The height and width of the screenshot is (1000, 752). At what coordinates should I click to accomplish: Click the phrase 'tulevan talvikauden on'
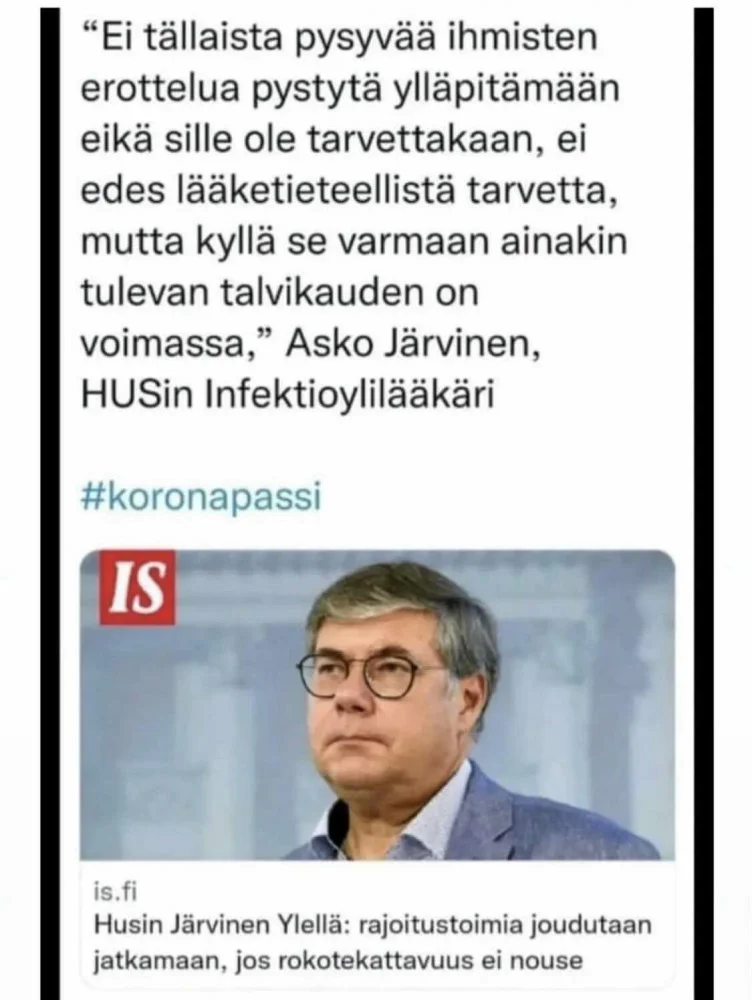point(279,293)
